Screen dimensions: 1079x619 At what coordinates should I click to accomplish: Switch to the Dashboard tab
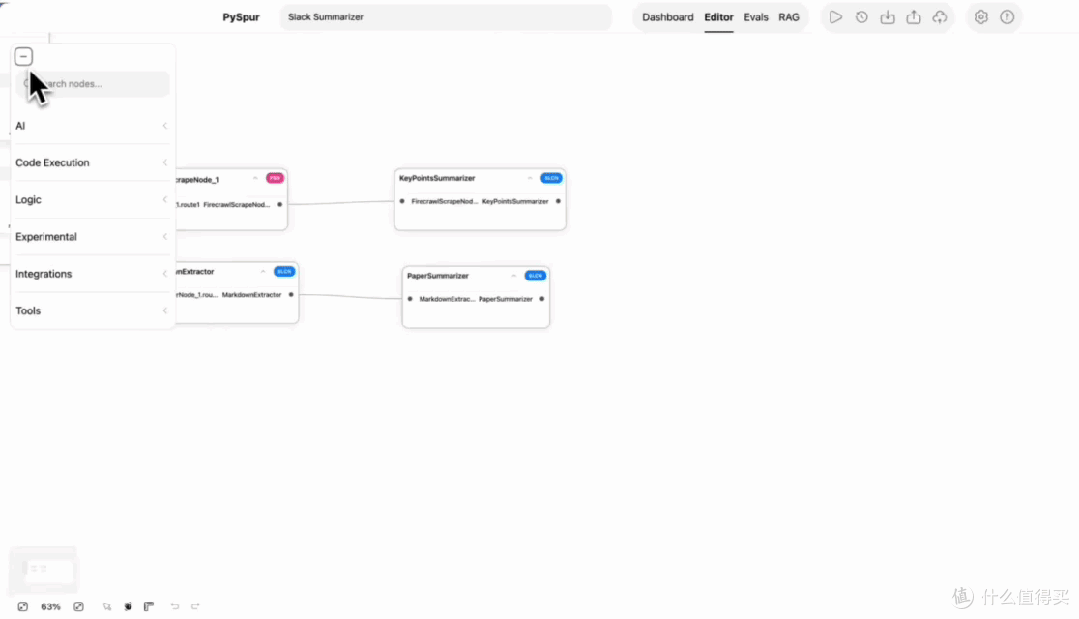tap(667, 17)
